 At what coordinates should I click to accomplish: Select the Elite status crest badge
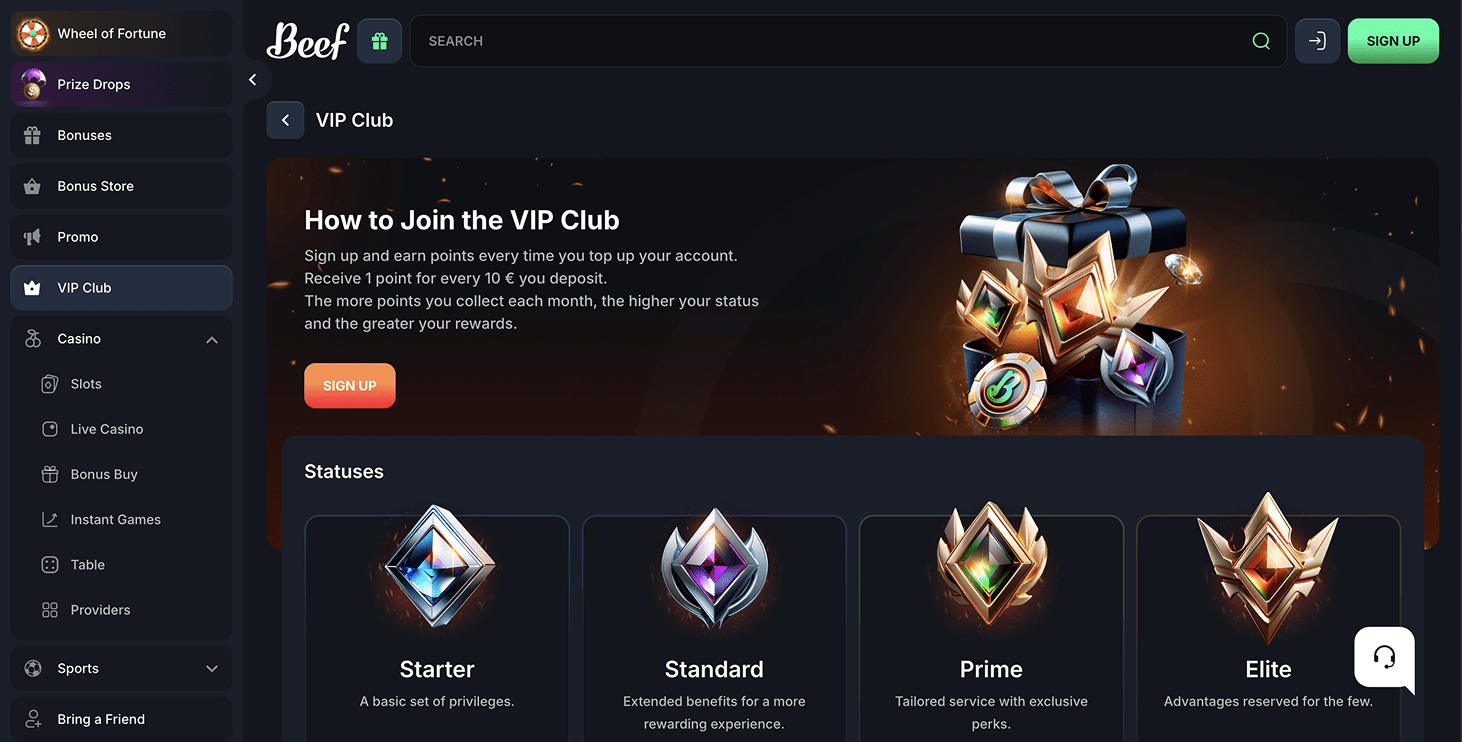(1268, 568)
